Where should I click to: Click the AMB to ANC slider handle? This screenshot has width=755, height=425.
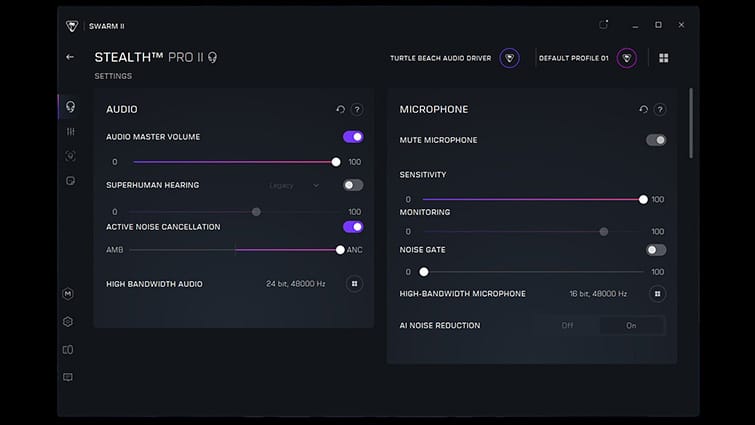tap(340, 250)
